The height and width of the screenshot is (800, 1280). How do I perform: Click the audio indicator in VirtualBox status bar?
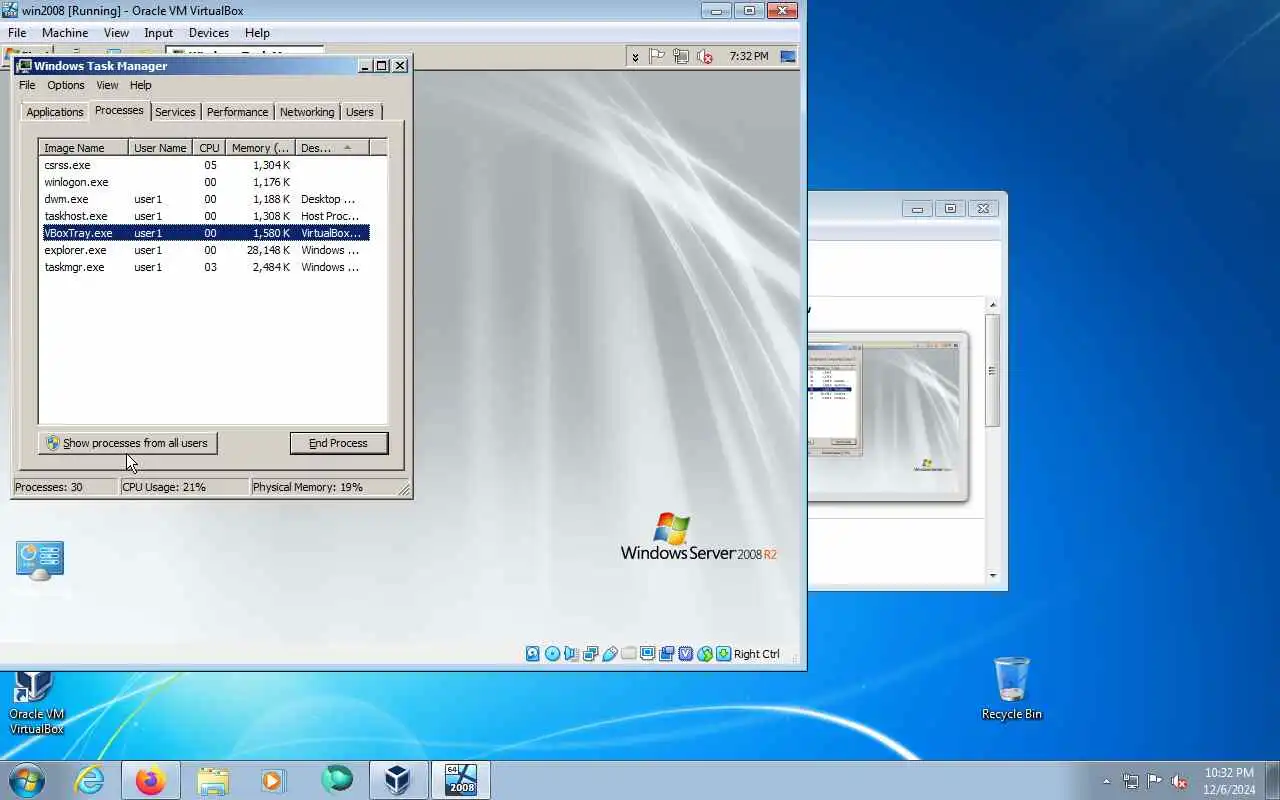[x=571, y=654]
